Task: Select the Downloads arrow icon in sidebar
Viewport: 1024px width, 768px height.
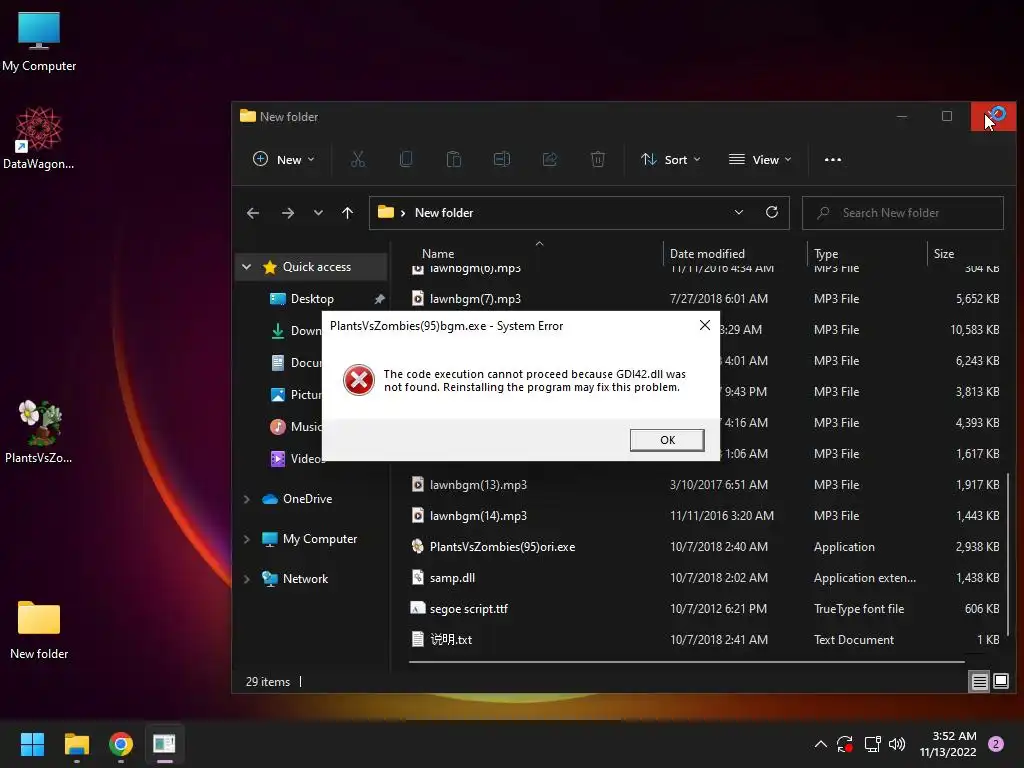Action: click(x=278, y=330)
